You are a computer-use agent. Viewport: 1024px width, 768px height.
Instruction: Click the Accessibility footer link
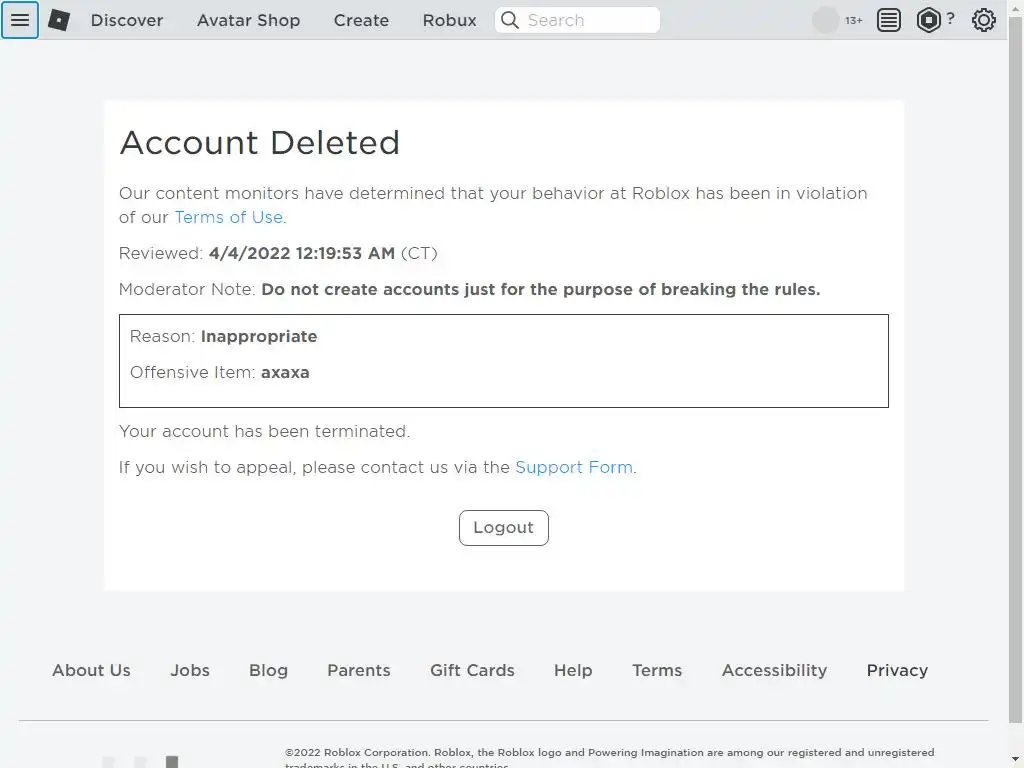(x=774, y=670)
